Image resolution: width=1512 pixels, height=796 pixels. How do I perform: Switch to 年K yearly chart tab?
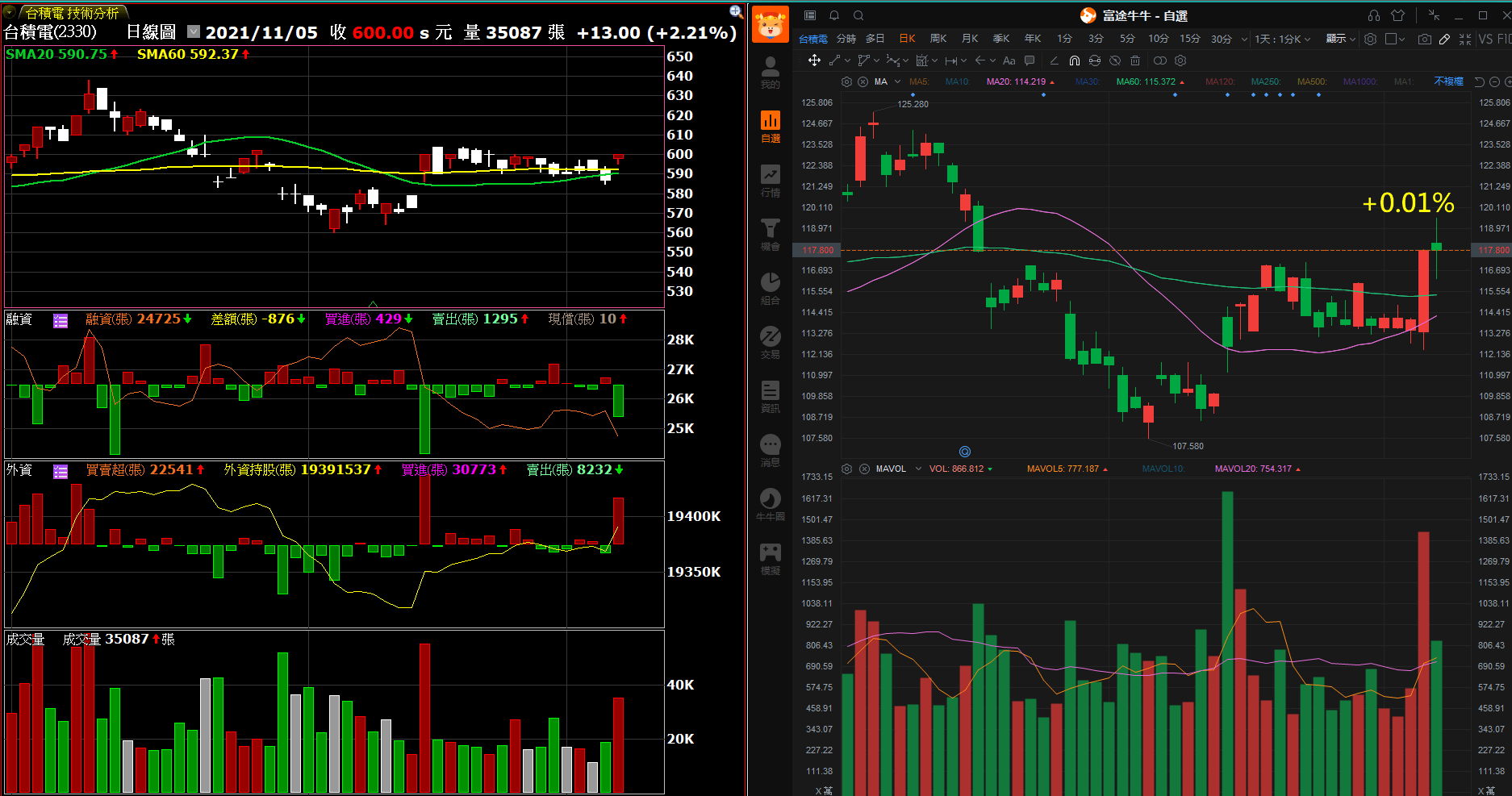pyautogui.click(x=1033, y=39)
